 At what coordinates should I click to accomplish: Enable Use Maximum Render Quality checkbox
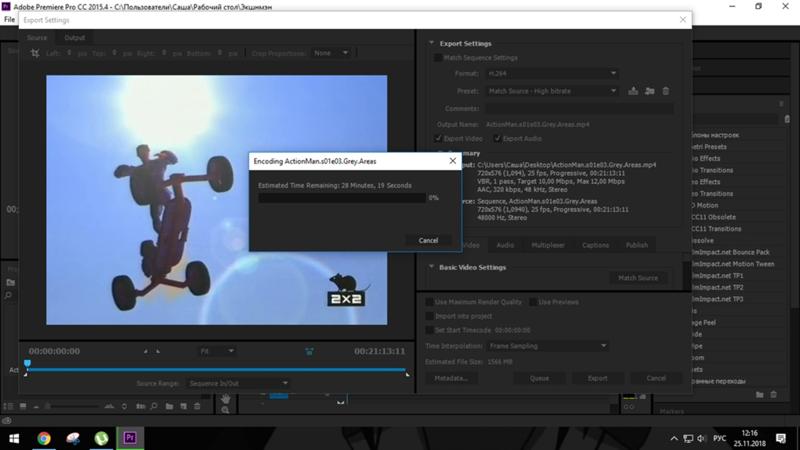[x=430, y=302]
